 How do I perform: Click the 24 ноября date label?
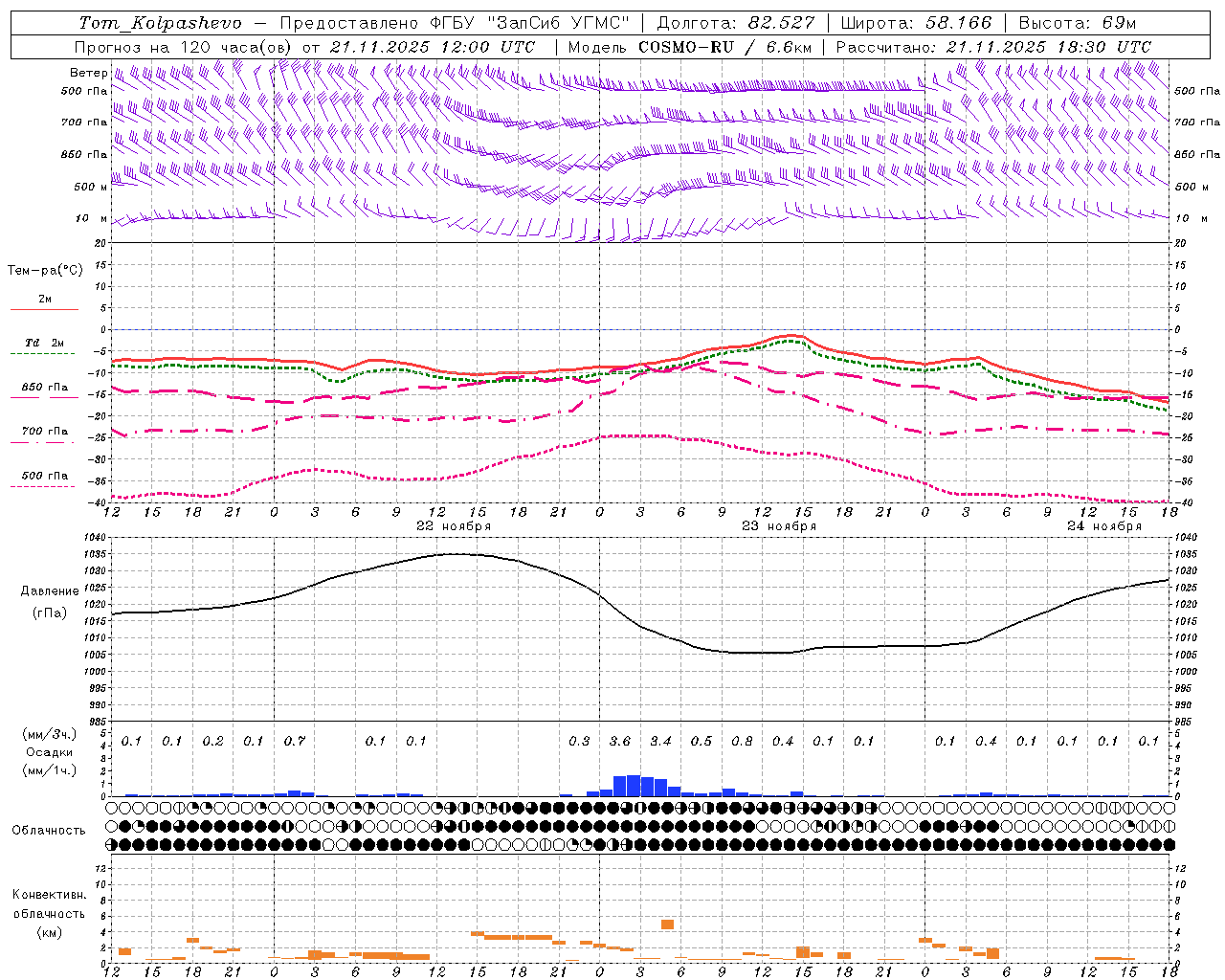coord(1104,526)
